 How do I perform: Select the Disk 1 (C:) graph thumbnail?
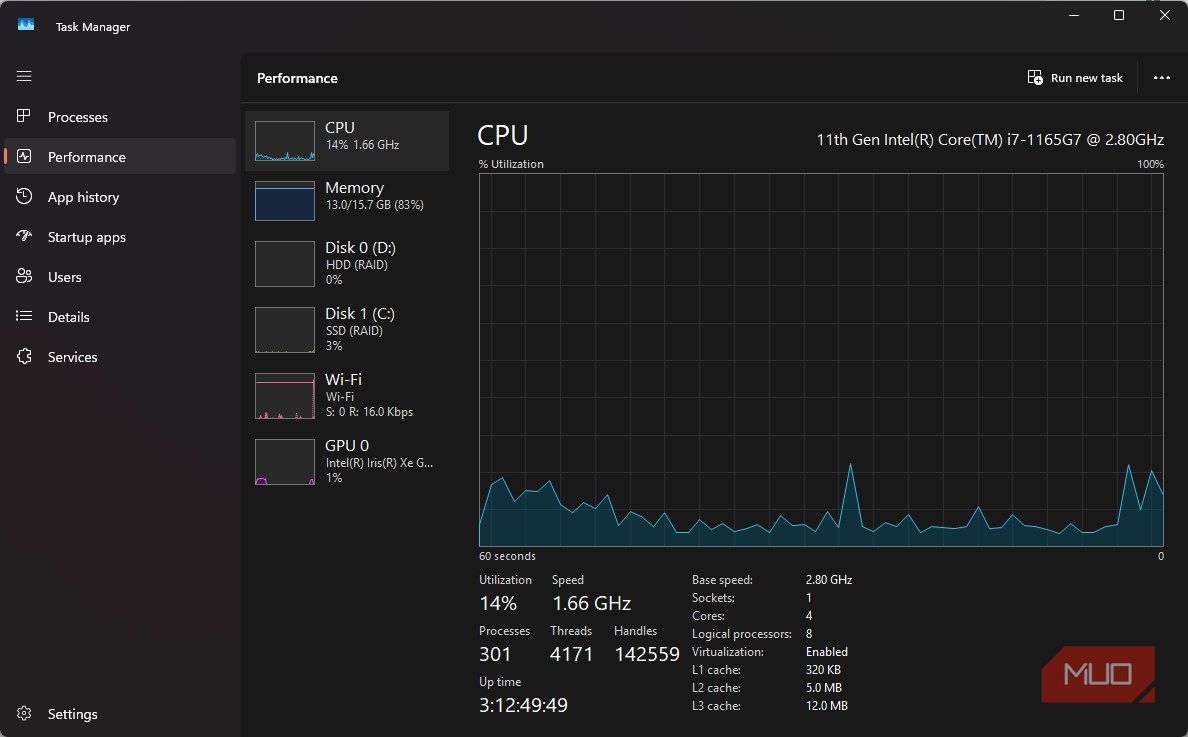(x=285, y=329)
